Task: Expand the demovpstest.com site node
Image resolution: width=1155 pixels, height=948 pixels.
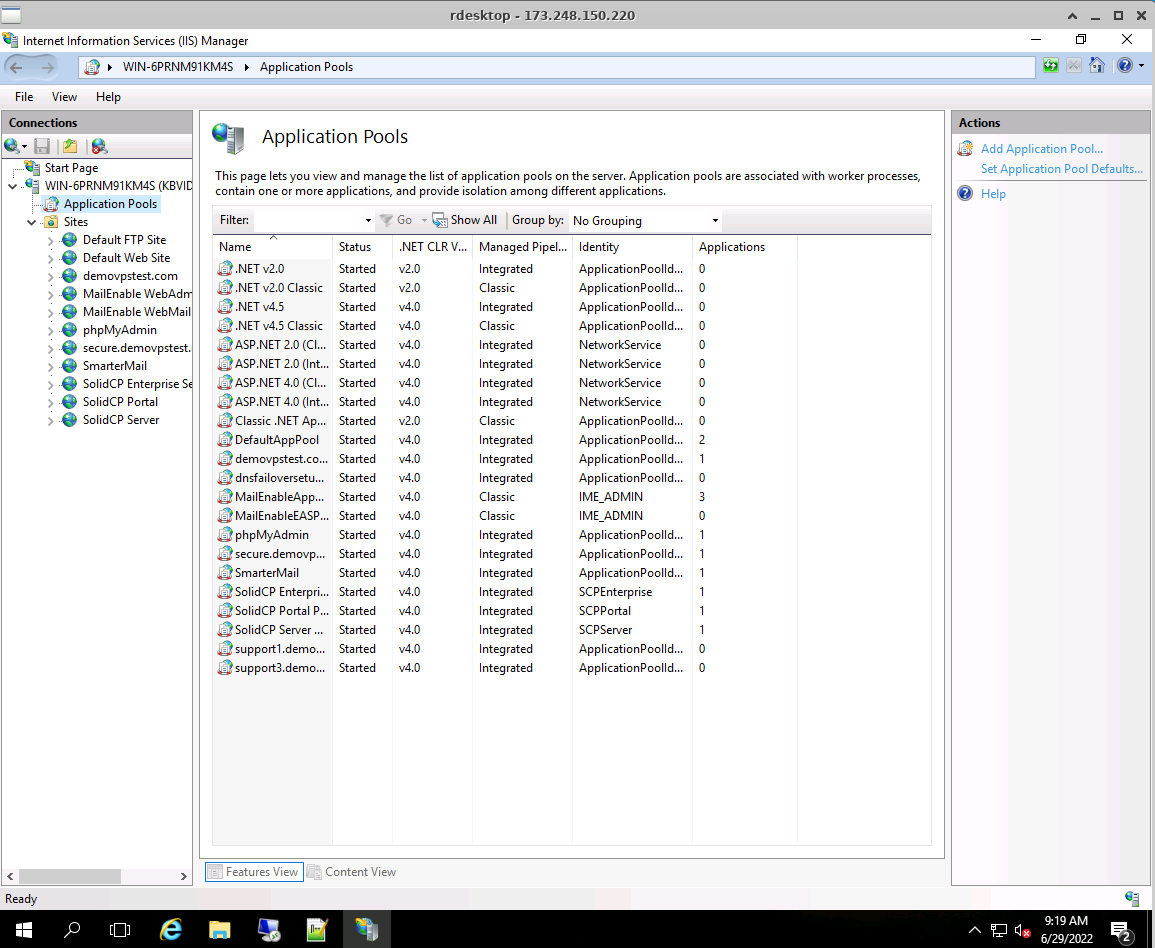Action: coord(50,276)
